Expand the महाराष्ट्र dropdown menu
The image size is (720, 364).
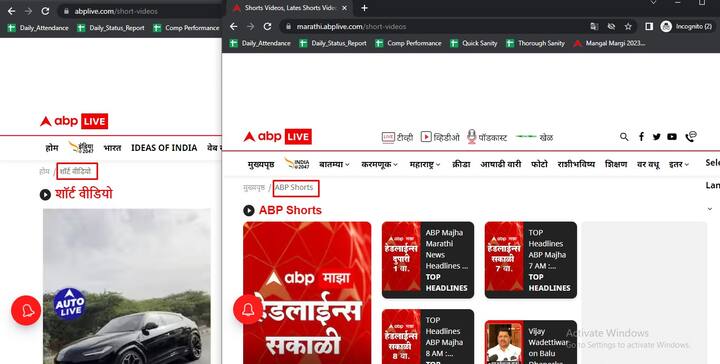425,164
